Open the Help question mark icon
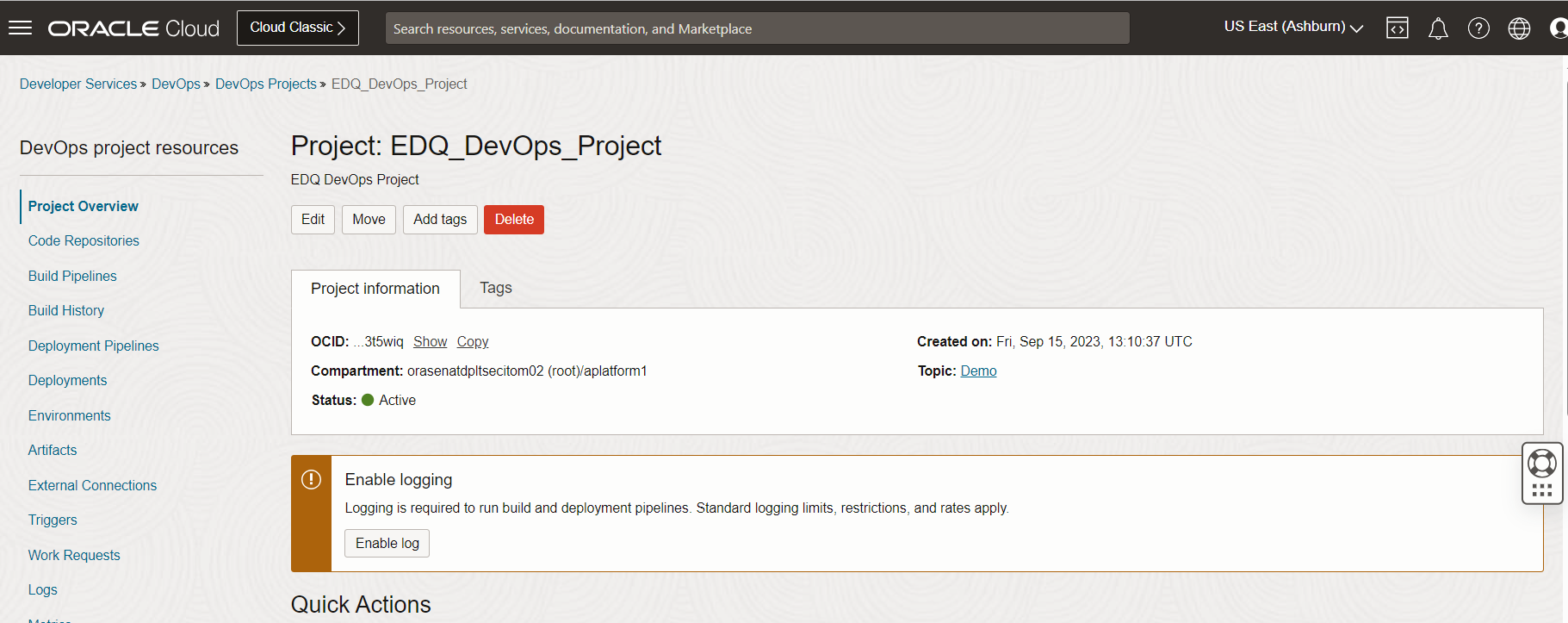 point(1478,28)
